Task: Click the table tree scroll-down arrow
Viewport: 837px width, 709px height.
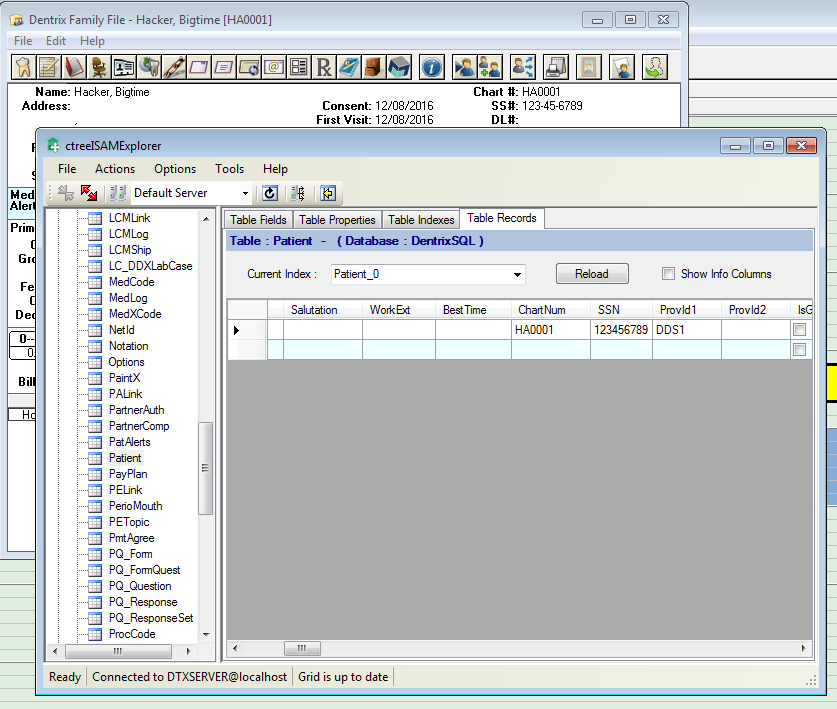Action: pos(206,634)
